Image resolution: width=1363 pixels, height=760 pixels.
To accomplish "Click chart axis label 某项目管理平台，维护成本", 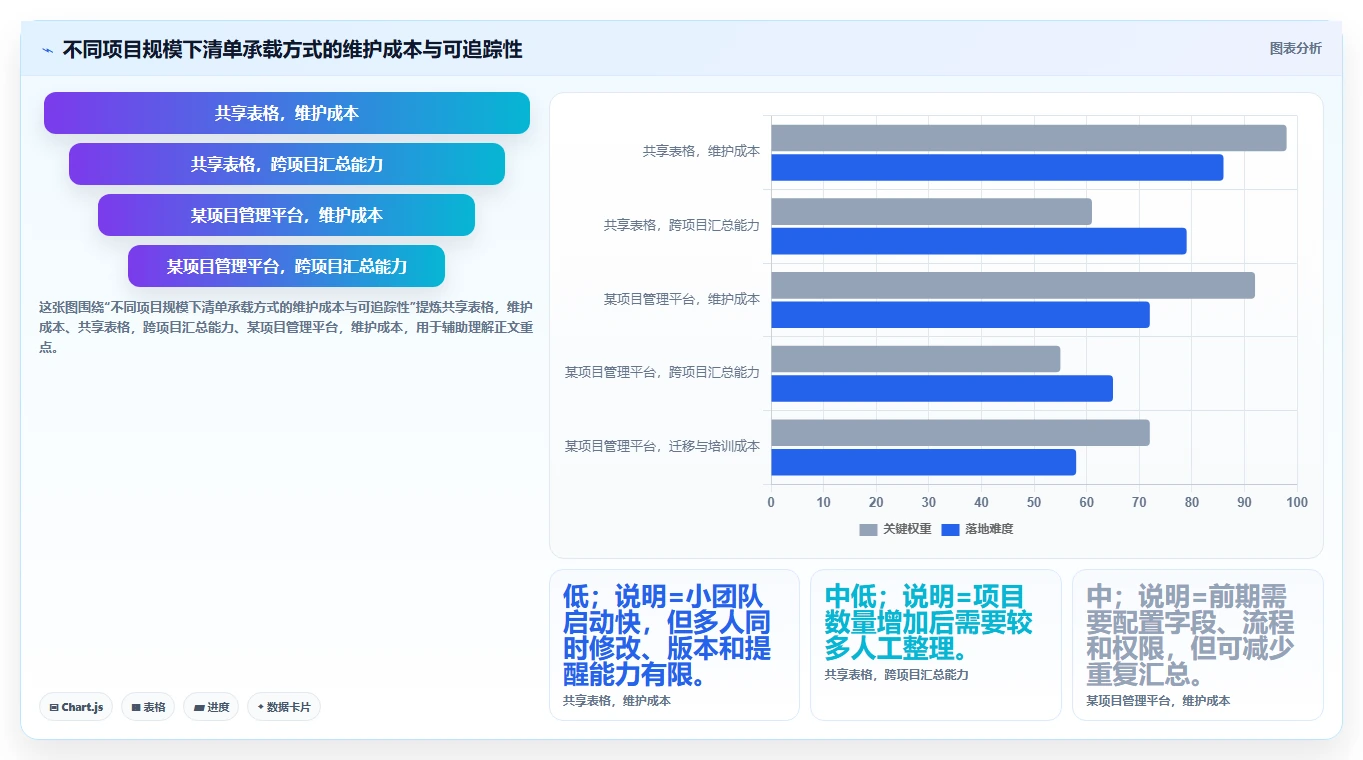I will (x=681, y=299).
